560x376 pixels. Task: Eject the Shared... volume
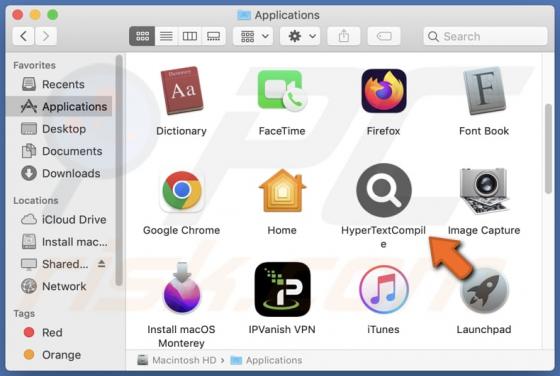[x=102, y=264]
